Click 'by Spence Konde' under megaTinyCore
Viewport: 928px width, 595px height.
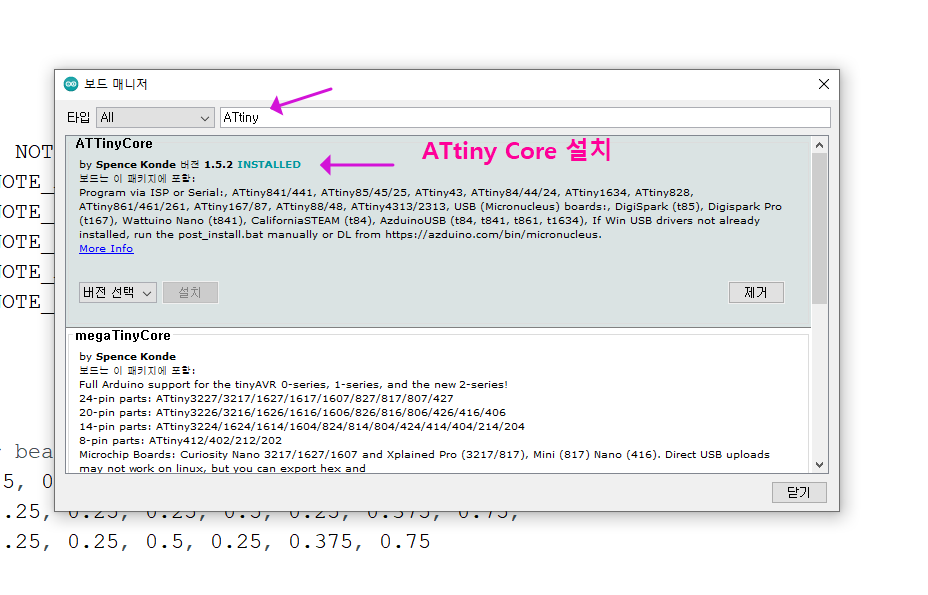[x=128, y=356]
